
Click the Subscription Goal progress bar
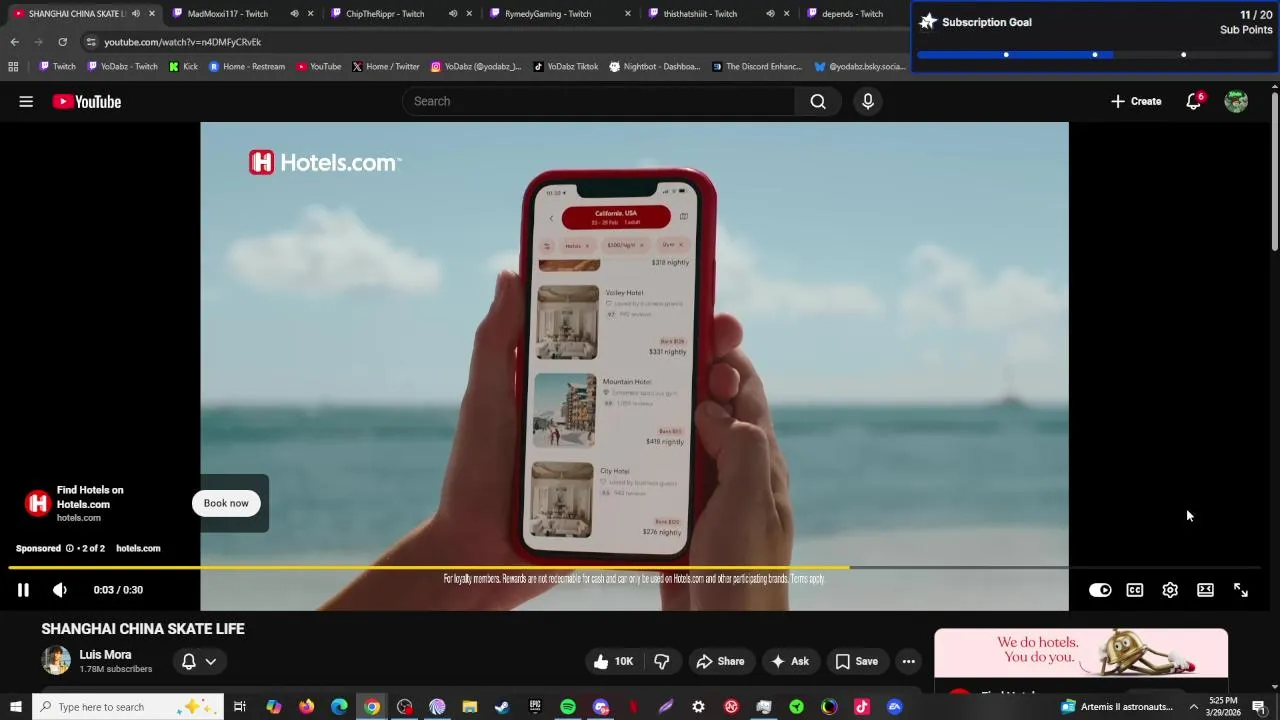(1094, 55)
